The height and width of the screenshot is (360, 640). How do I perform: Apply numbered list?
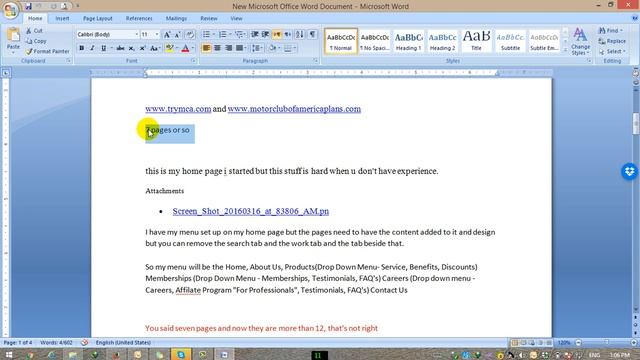click(222, 34)
